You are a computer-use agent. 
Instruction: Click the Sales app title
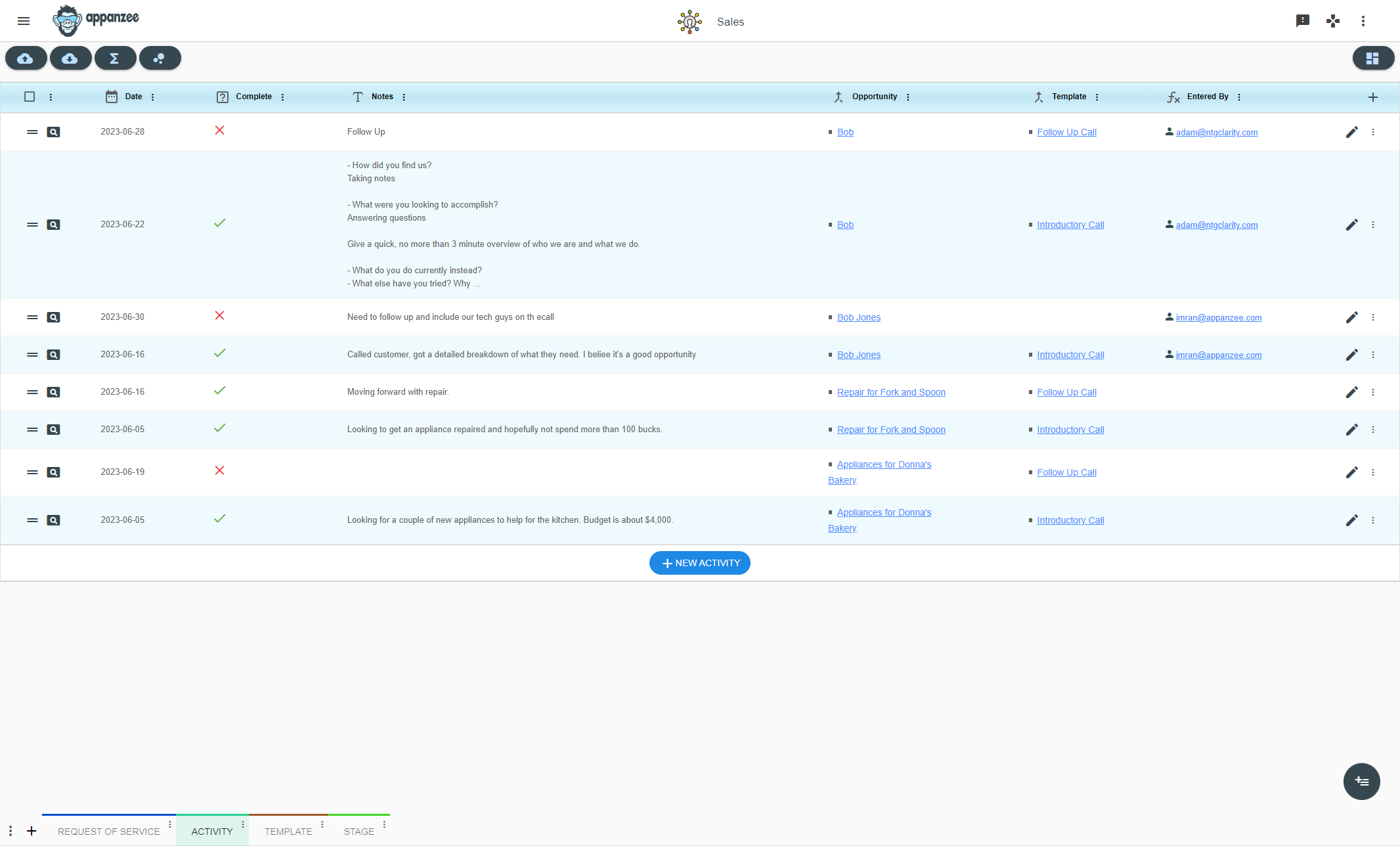point(730,22)
